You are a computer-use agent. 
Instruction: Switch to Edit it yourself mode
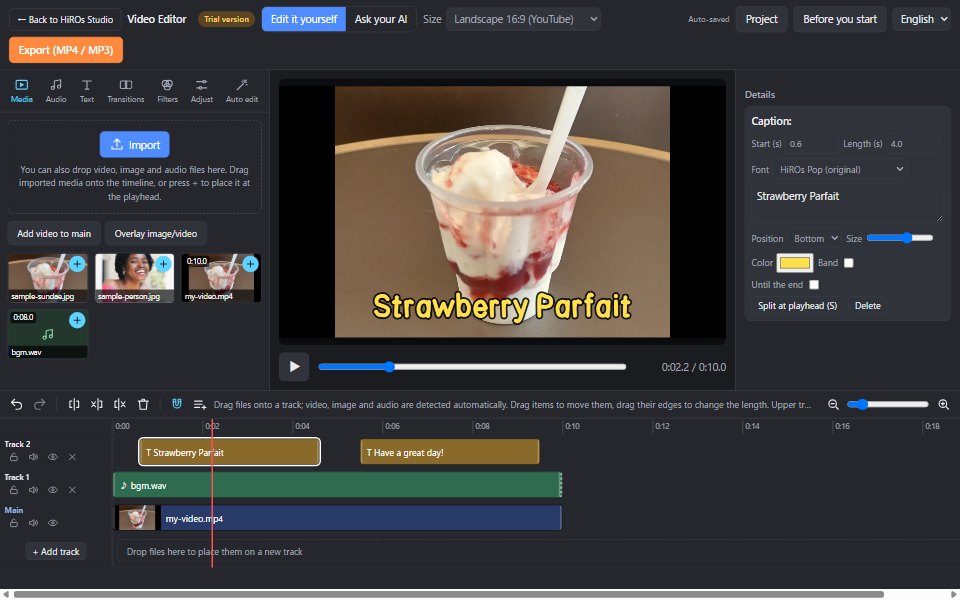coord(304,19)
